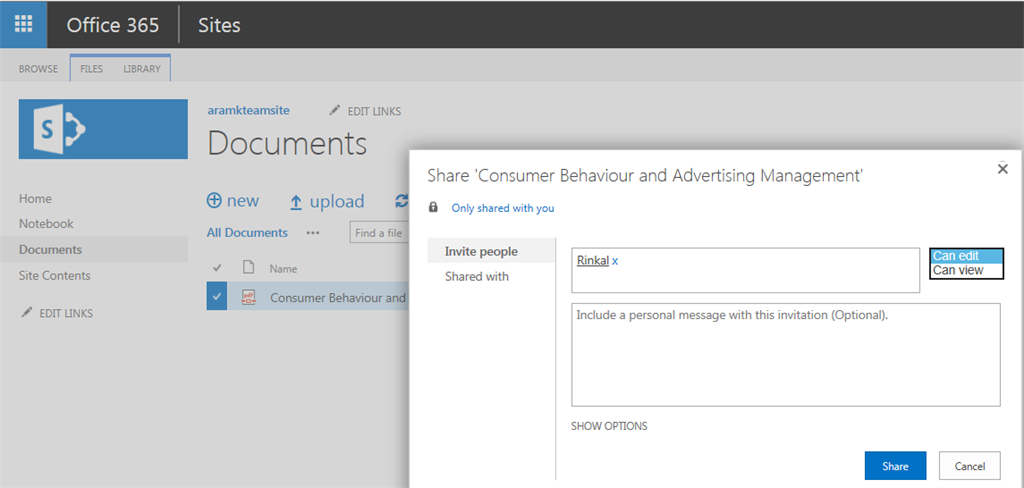Image resolution: width=1024 pixels, height=488 pixels.
Task: Expand SHOW OPTIONS in share dialog
Action: (609, 426)
